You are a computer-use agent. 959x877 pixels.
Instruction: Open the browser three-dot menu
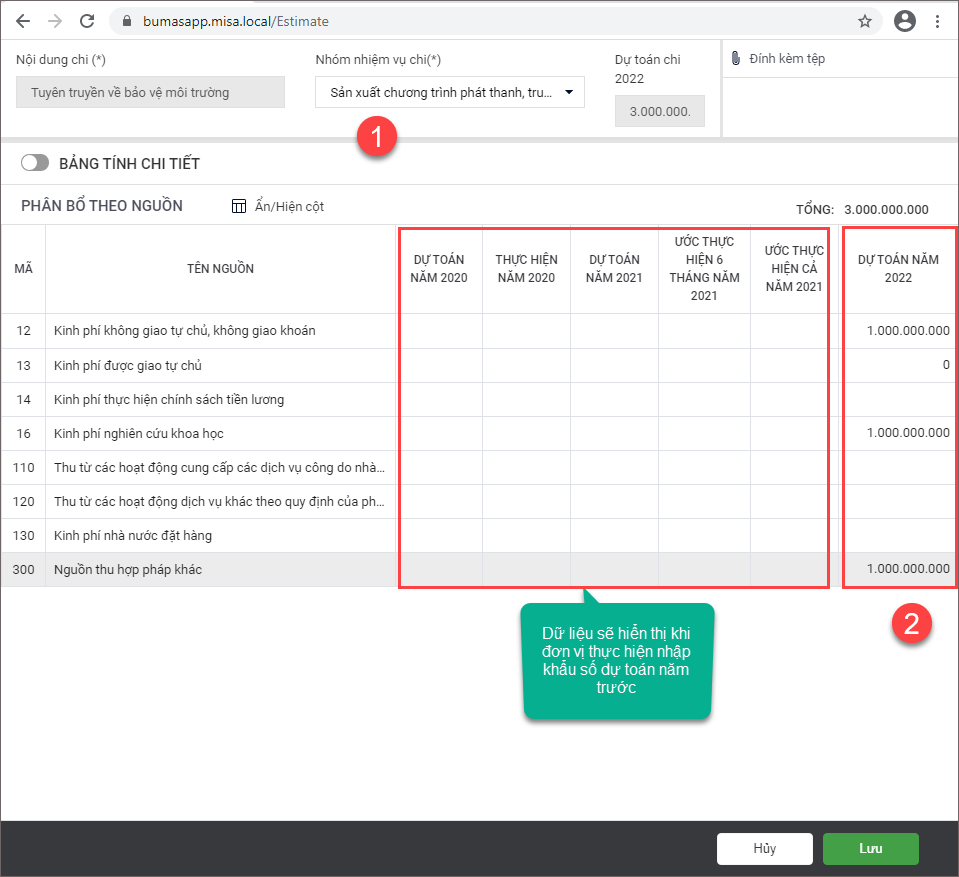[938, 21]
